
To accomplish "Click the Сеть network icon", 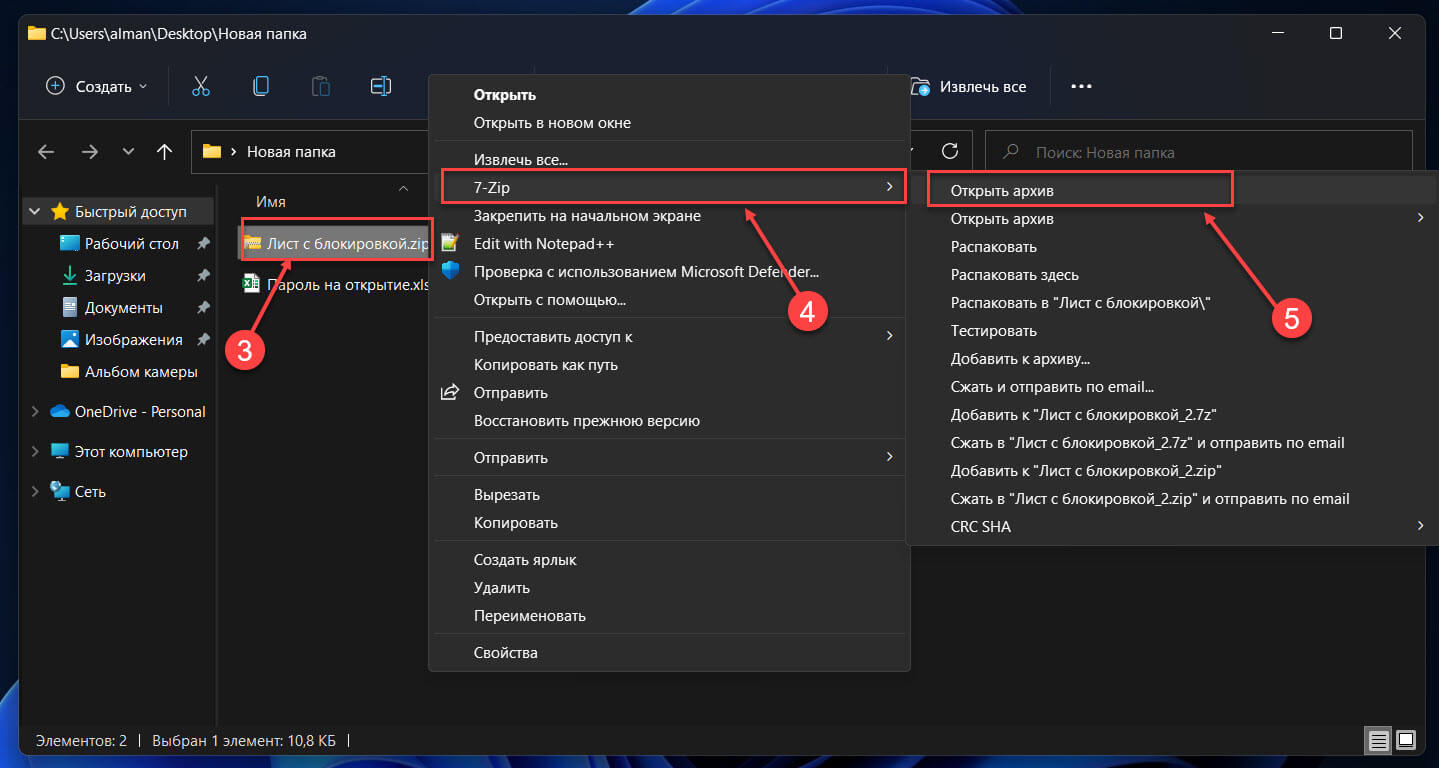I will coord(60,491).
